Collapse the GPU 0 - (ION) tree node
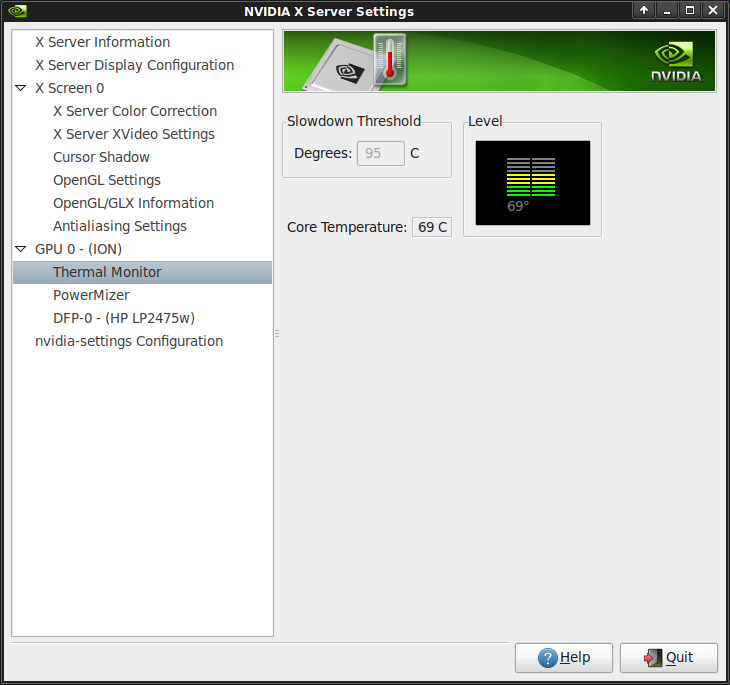 [x=20, y=249]
